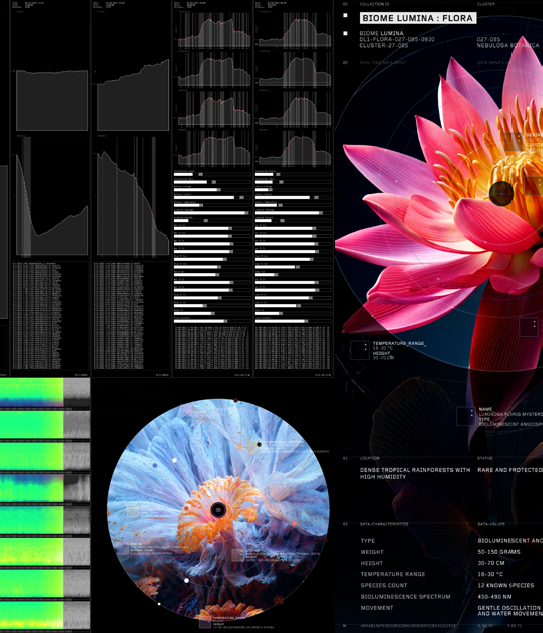Click the hash string in the bottom footer
This screenshot has width=543, height=633.
[x=408, y=626]
